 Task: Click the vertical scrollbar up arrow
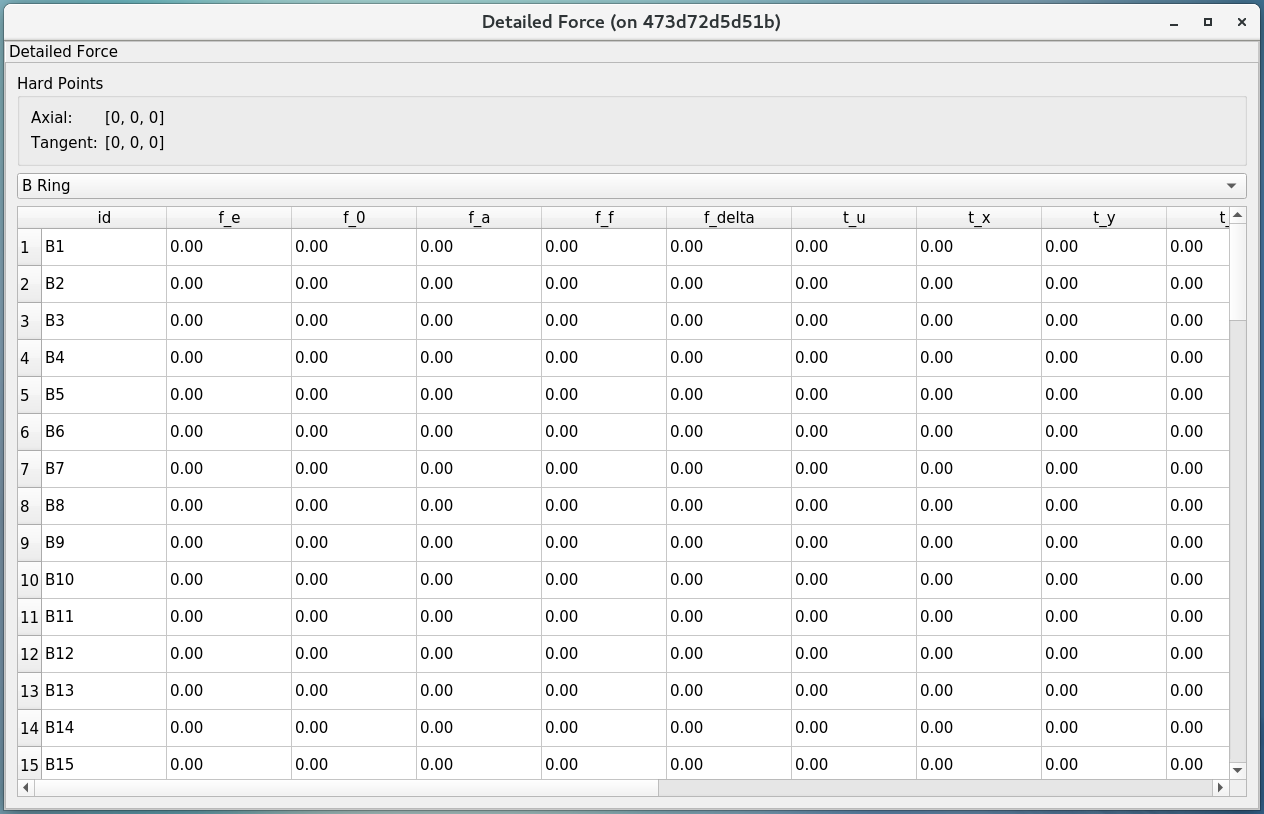click(1238, 215)
